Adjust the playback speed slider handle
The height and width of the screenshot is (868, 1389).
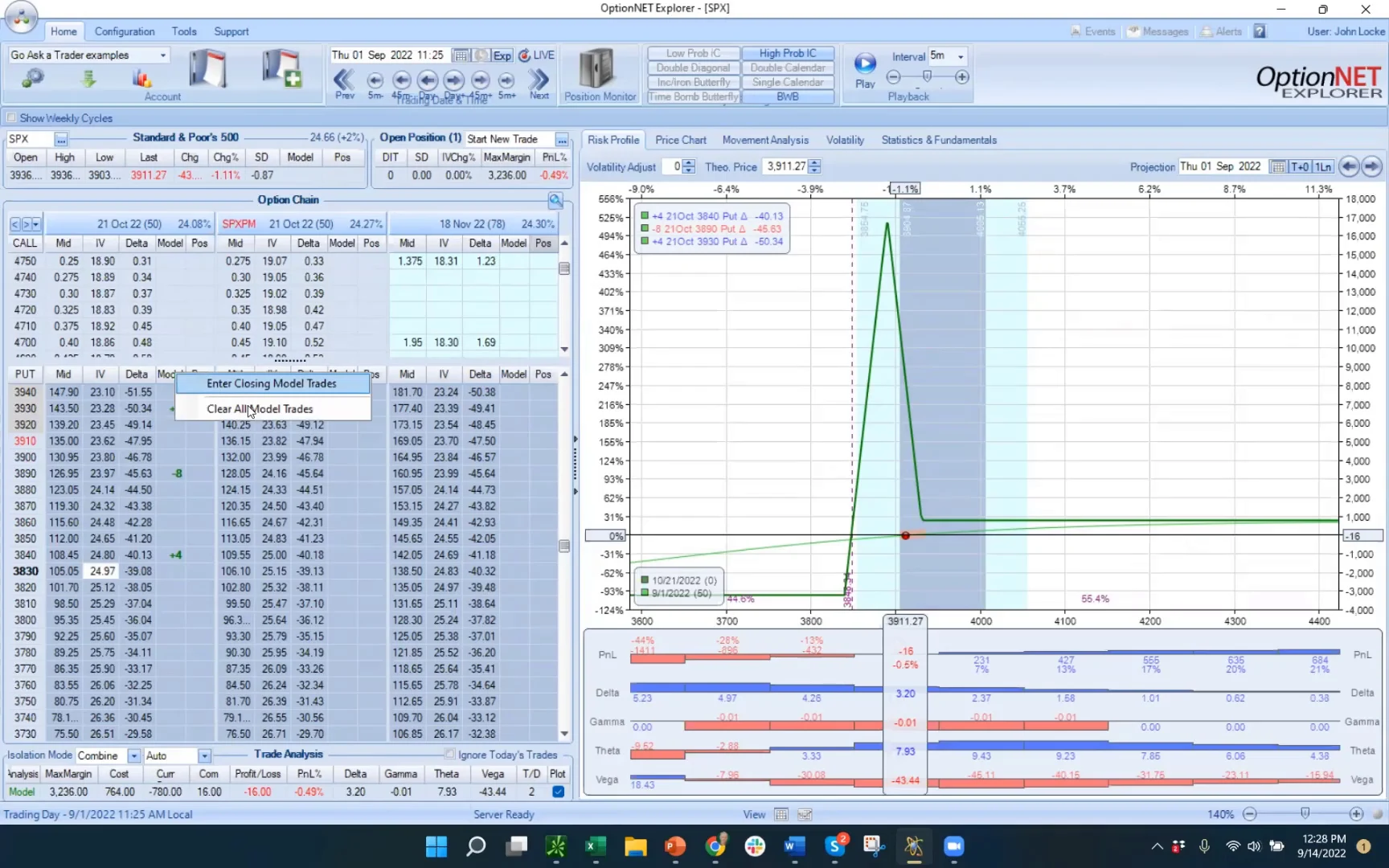point(927,76)
